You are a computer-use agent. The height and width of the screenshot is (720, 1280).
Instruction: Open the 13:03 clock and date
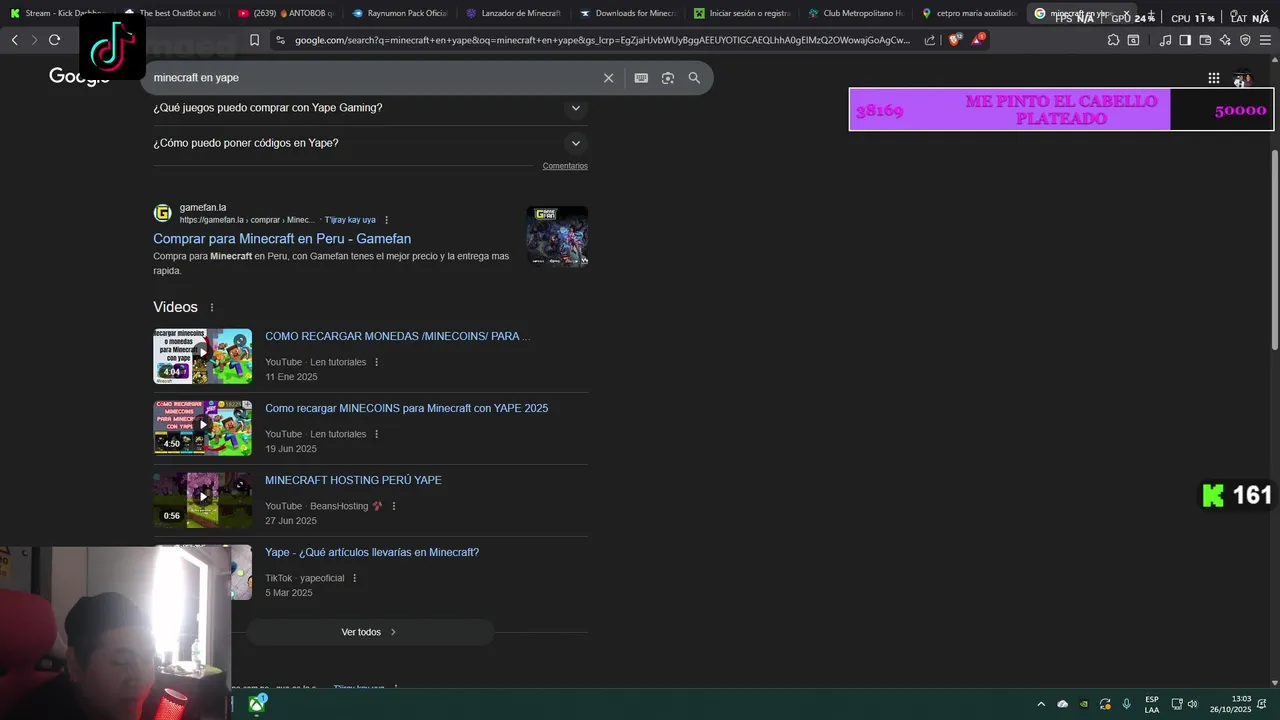click(1231, 704)
